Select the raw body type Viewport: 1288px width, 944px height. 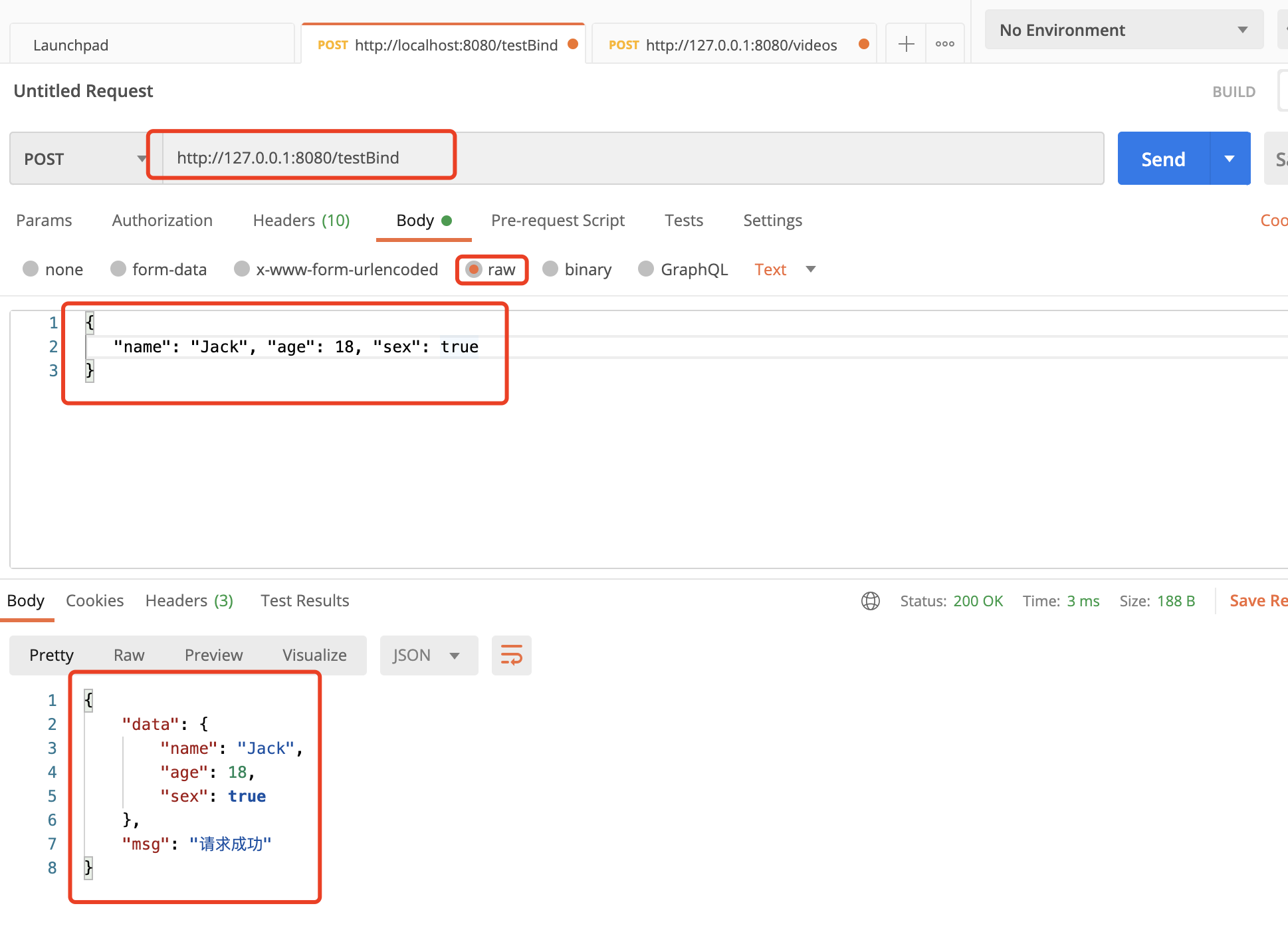click(474, 269)
